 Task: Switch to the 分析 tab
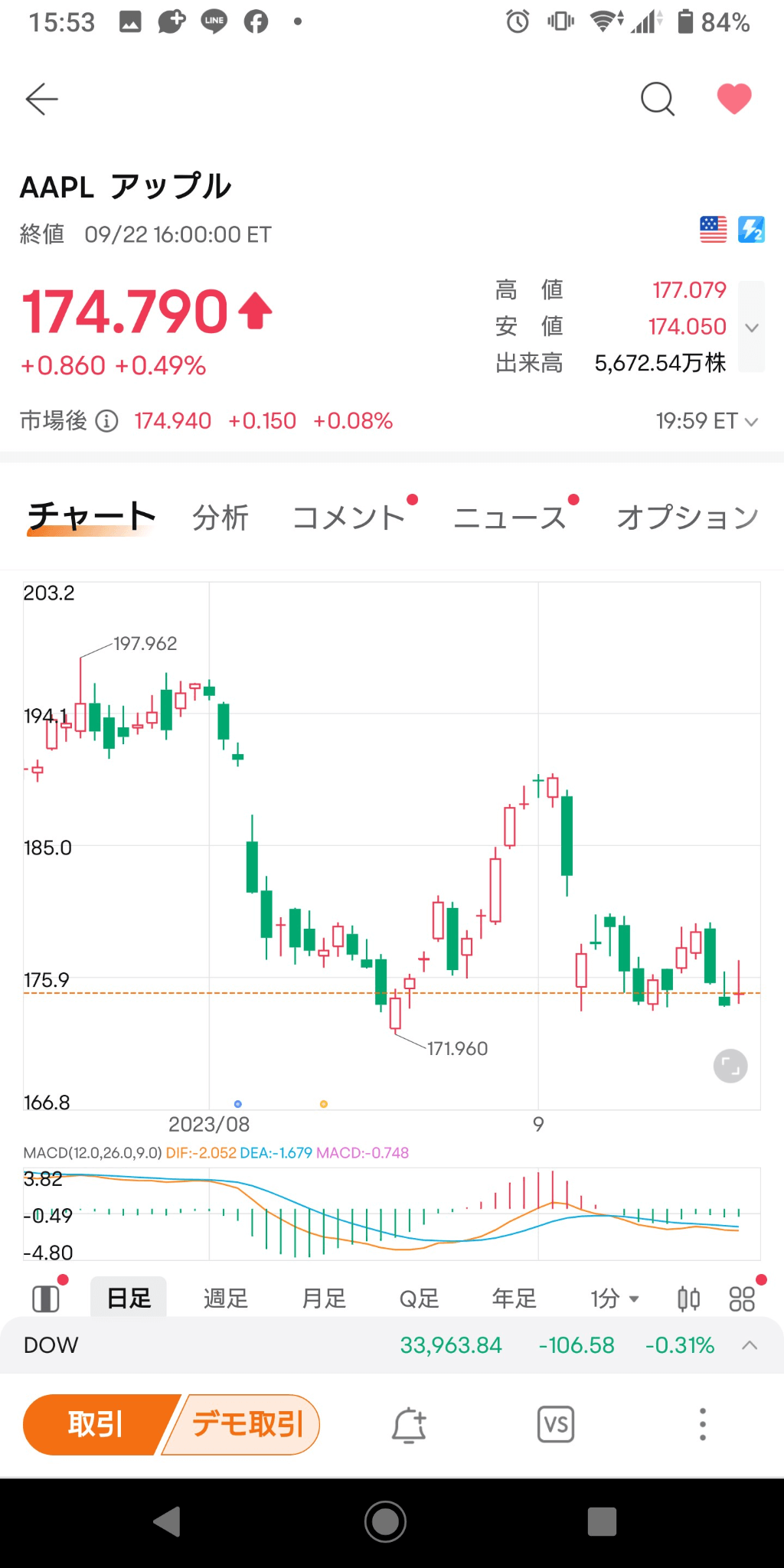(x=220, y=518)
